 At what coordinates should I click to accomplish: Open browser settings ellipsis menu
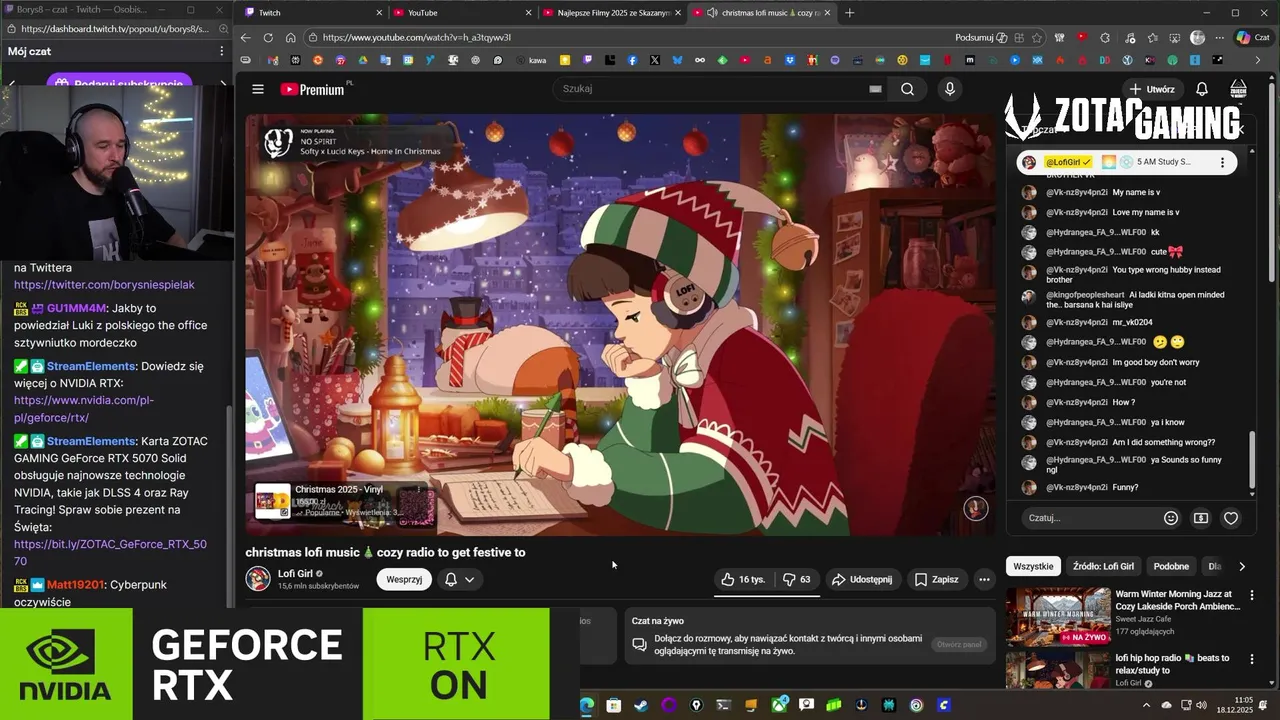coord(1219,38)
